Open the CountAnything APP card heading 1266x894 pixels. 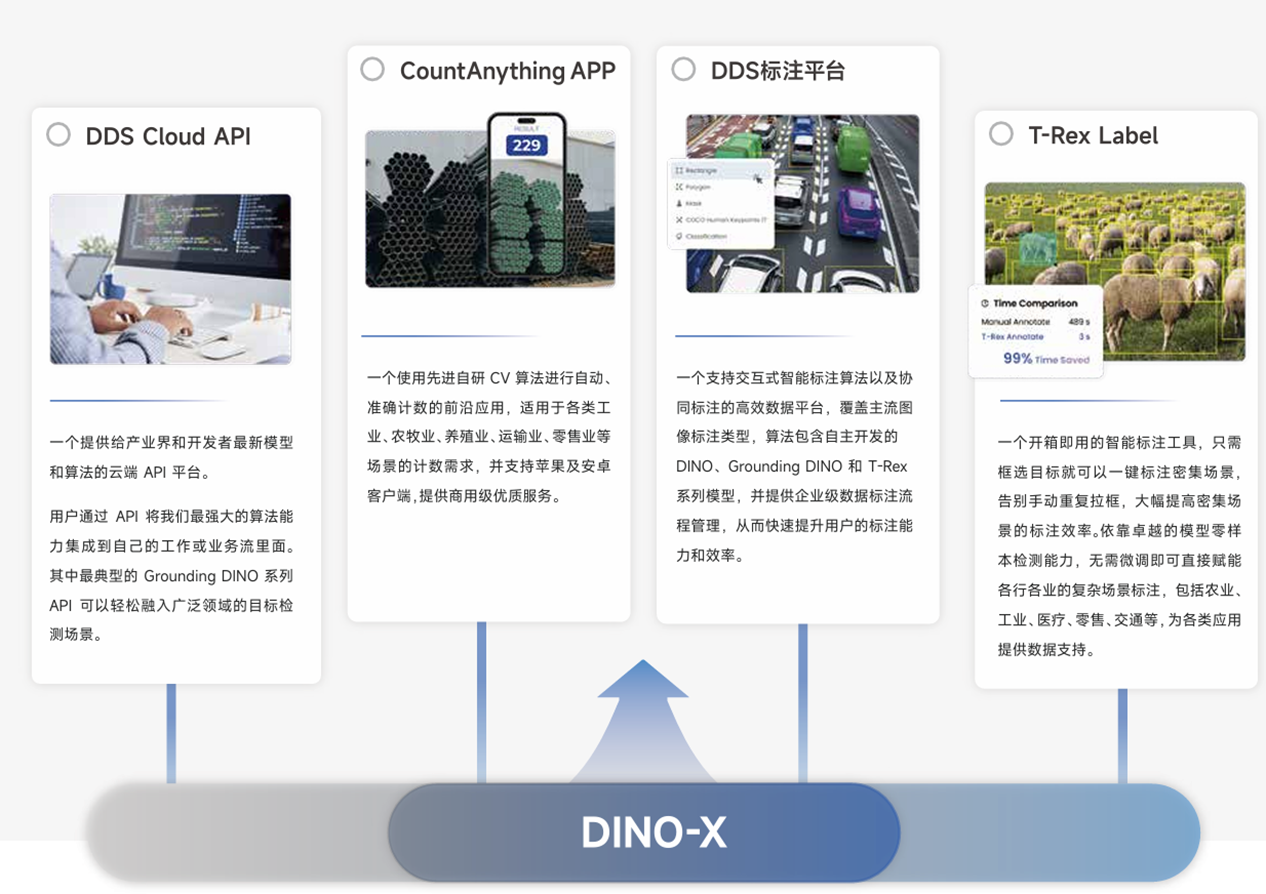[510, 70]
